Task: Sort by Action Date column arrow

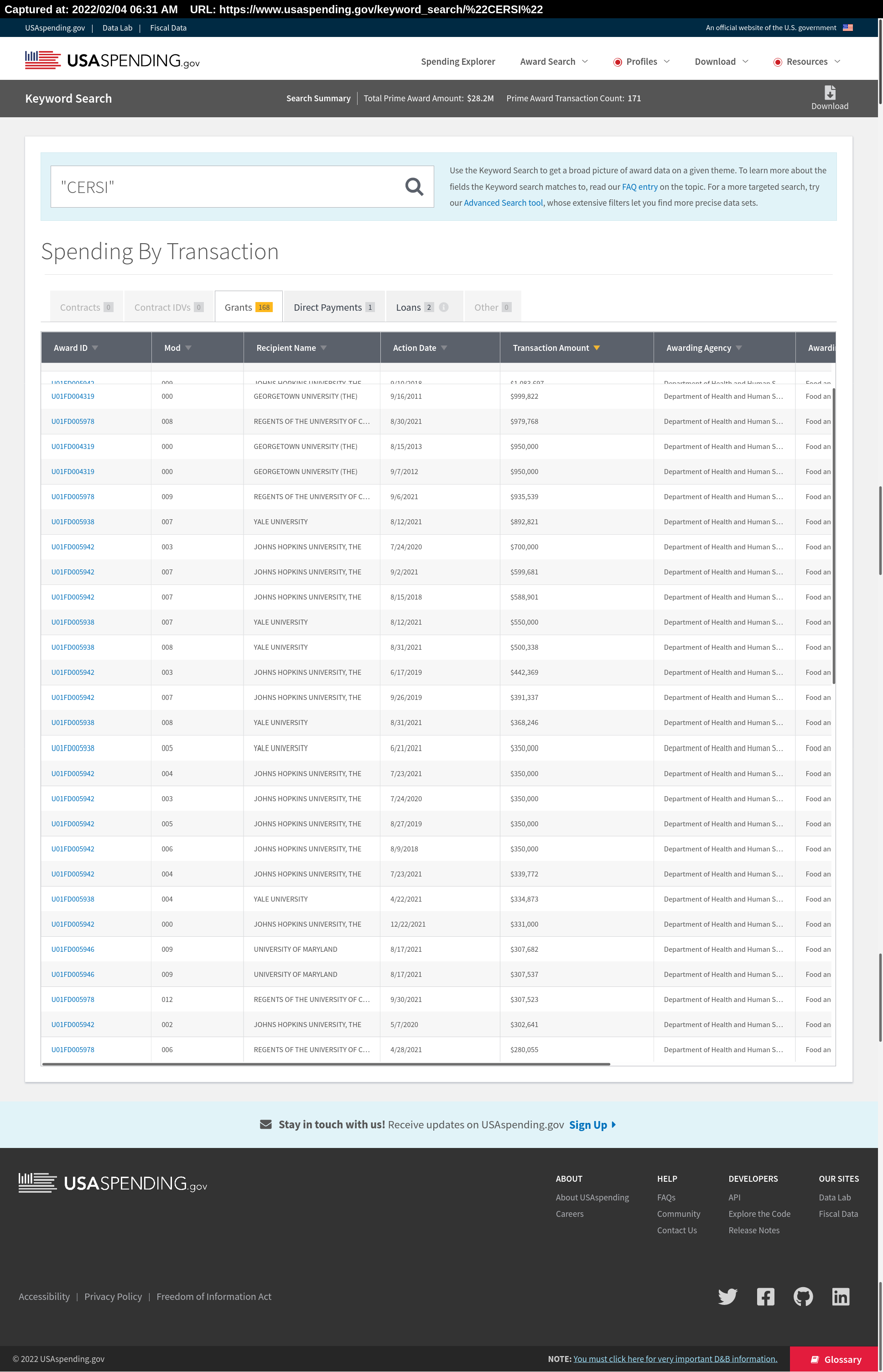Action: pos(444,348)
